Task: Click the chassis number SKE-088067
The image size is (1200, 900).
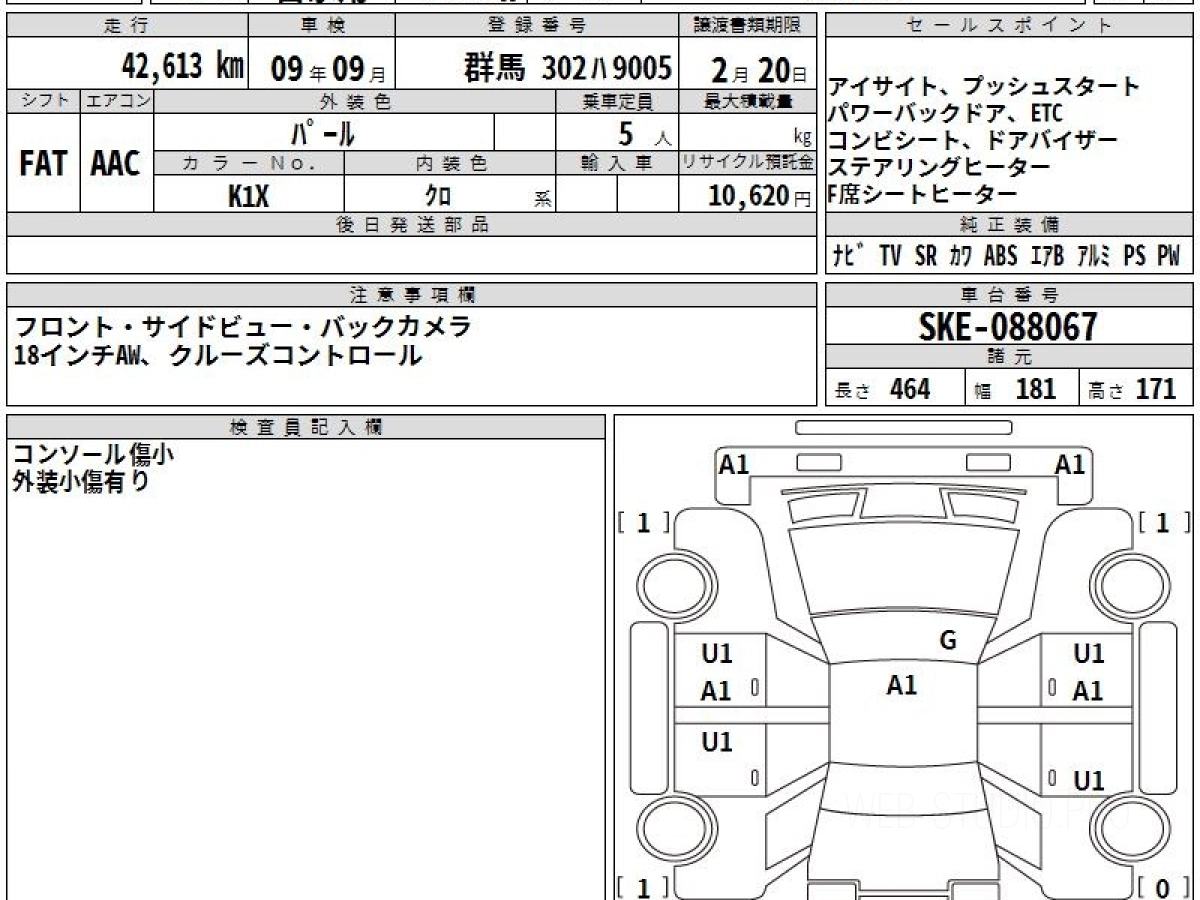Action: point(1008,327)
